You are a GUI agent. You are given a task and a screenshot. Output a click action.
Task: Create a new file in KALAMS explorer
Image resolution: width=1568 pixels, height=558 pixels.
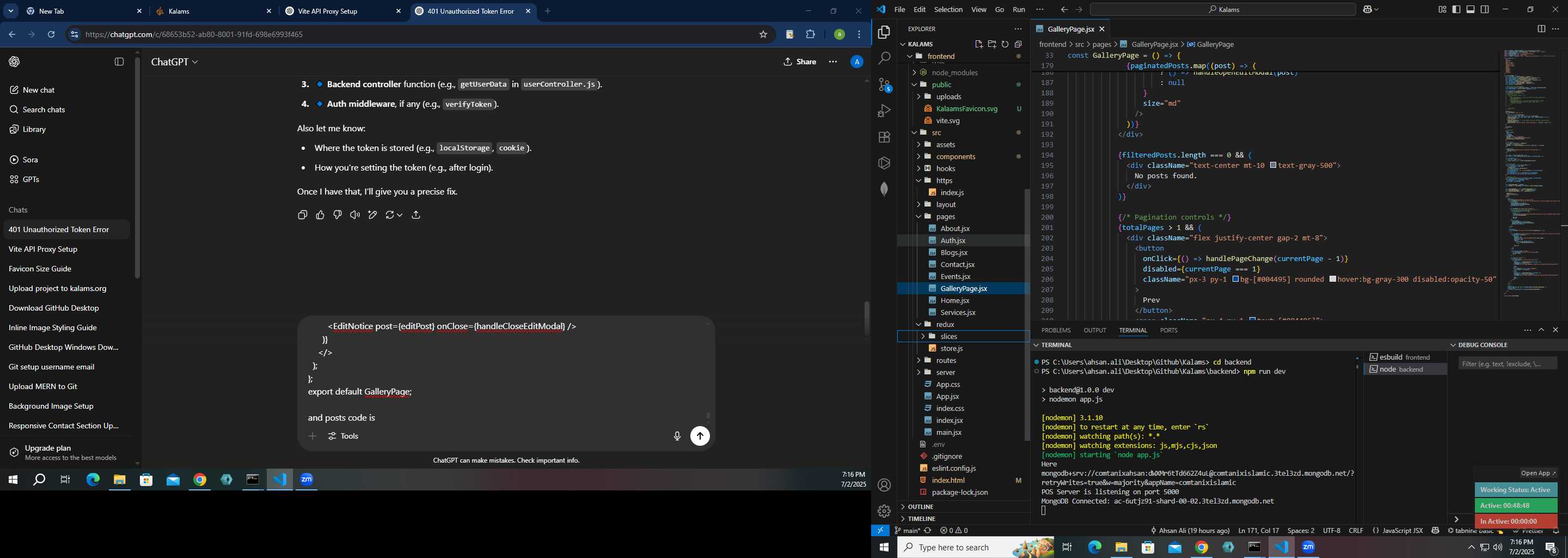click(x=979, y=44)
